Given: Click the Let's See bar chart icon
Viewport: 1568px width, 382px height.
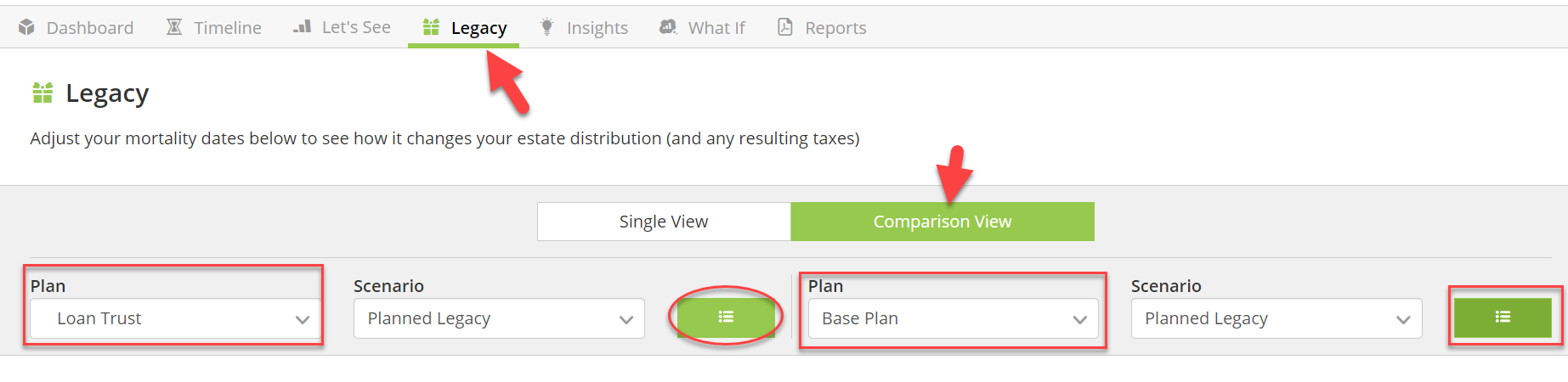Looking at the screenshot, I should (302, 27).
